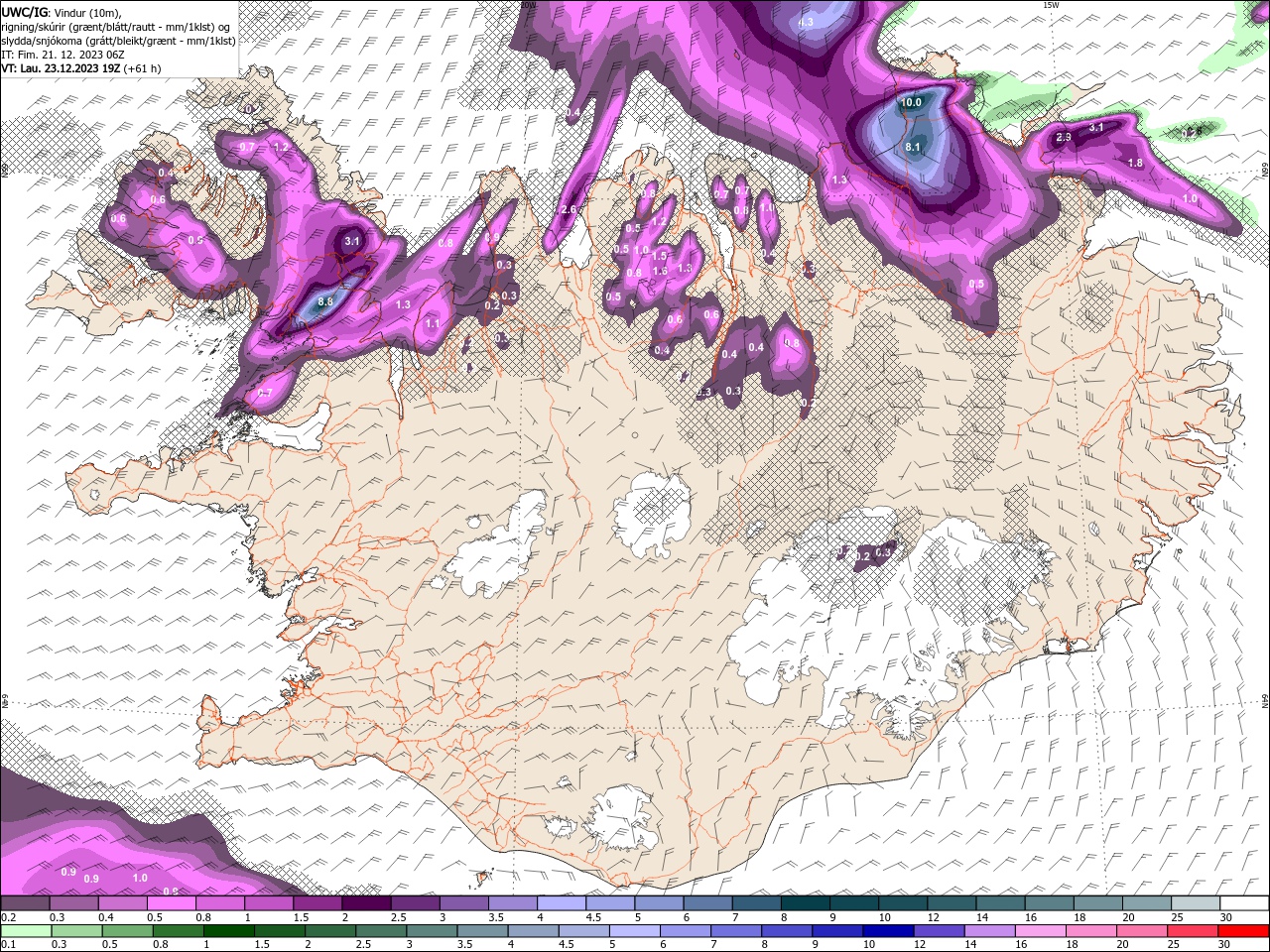The height and width of the screenshot is (952, 1270).
Task: Click the white Mýrdalsjökull glacier near the south coast
Action: point(620,818)
